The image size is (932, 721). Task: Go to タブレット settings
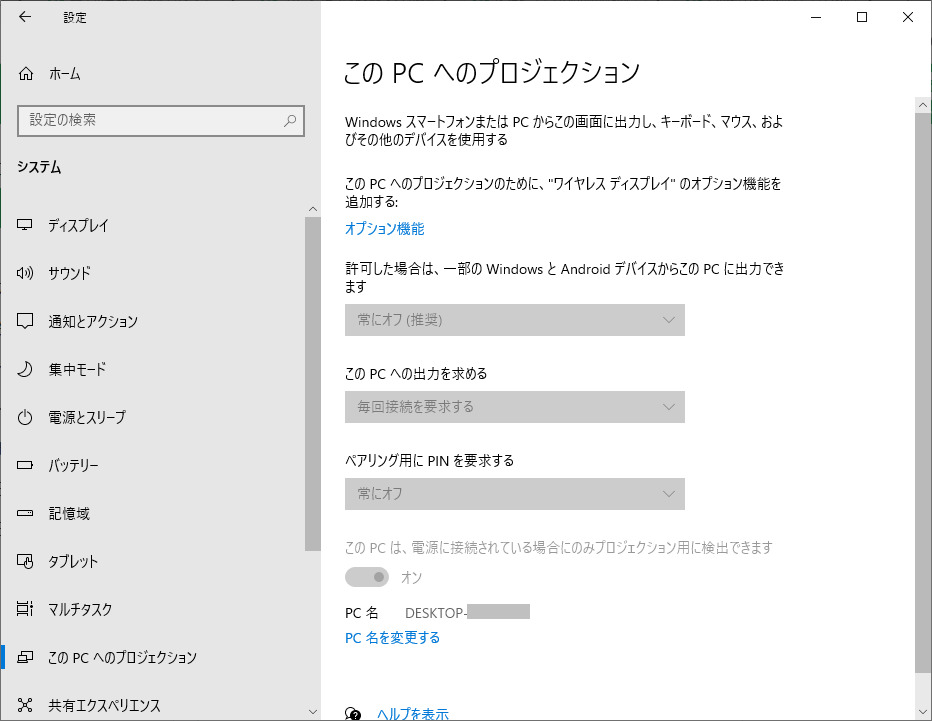pos(73,561)
